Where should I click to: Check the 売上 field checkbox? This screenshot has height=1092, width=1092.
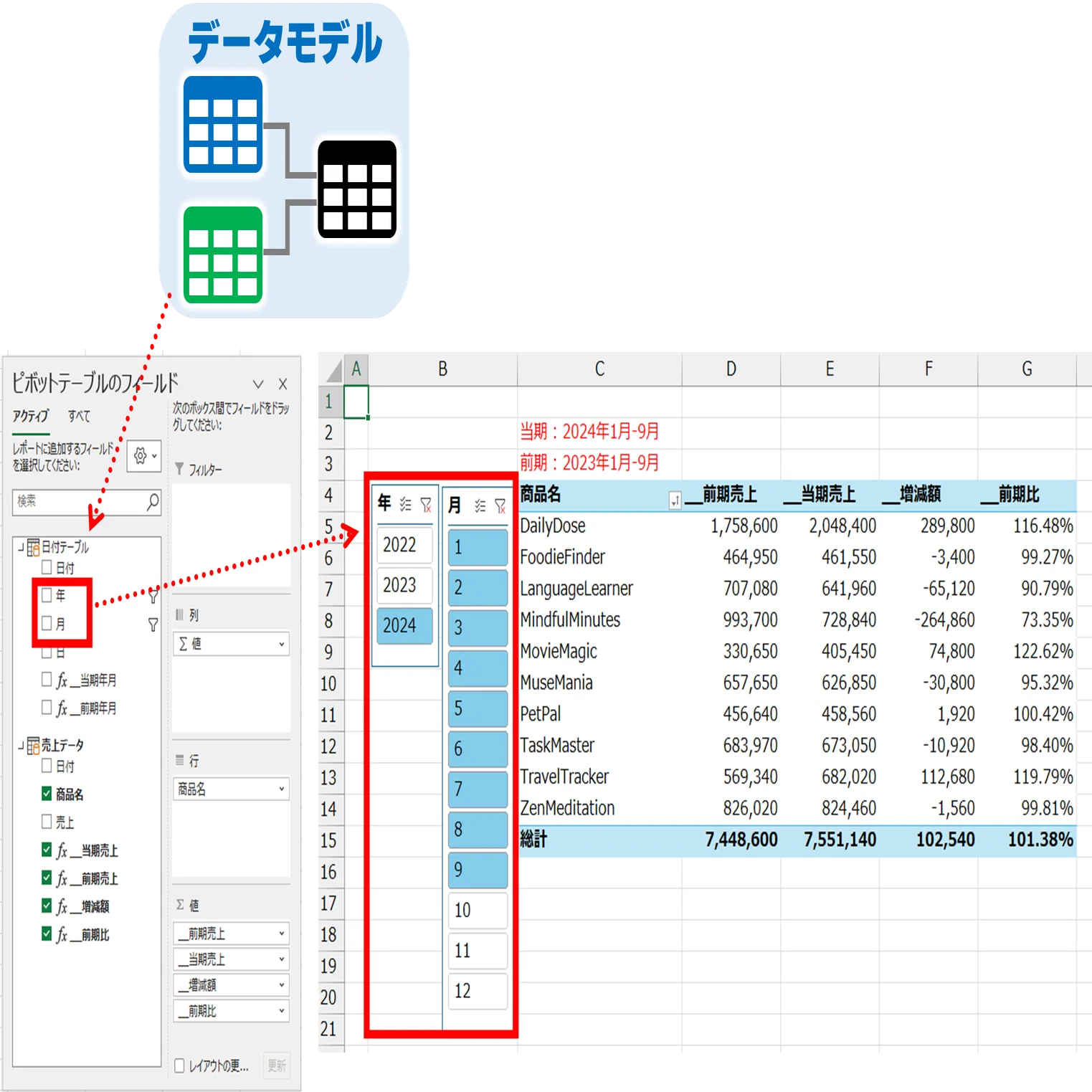pos(47,822)
